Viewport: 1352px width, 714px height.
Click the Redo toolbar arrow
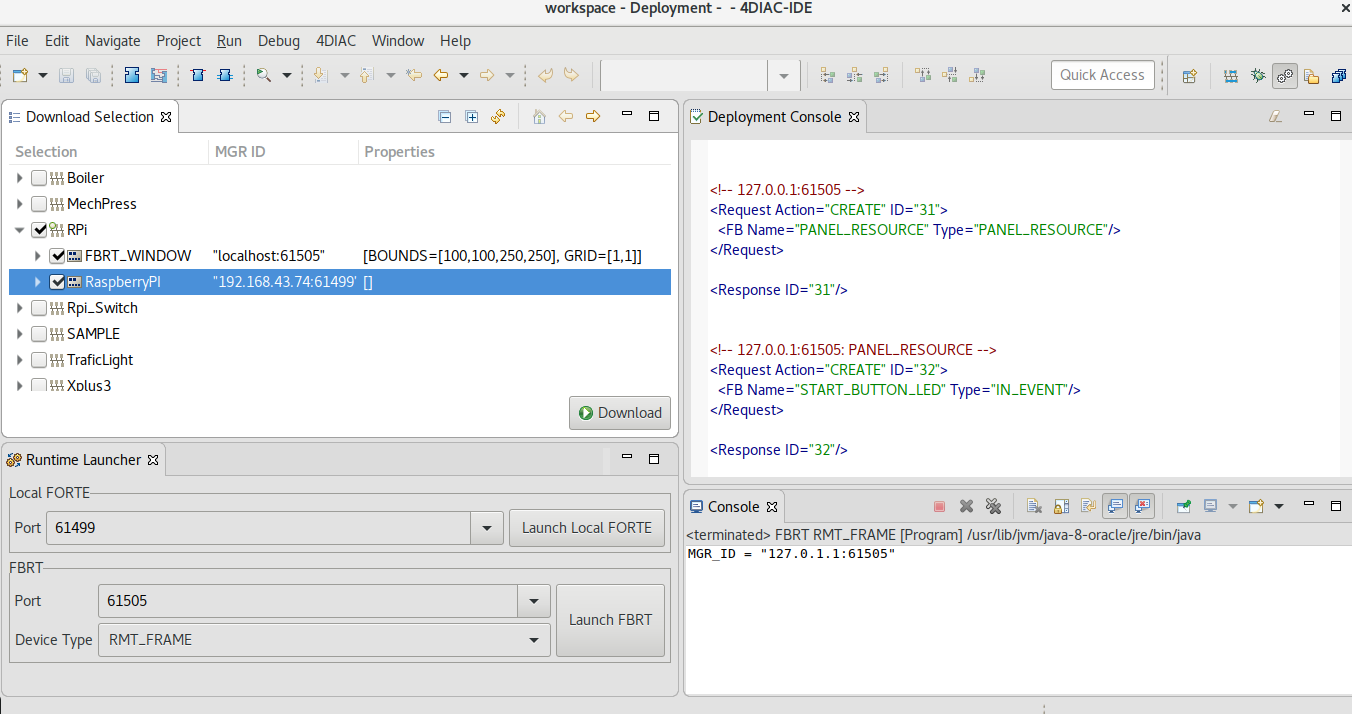(x=571, y=75)
